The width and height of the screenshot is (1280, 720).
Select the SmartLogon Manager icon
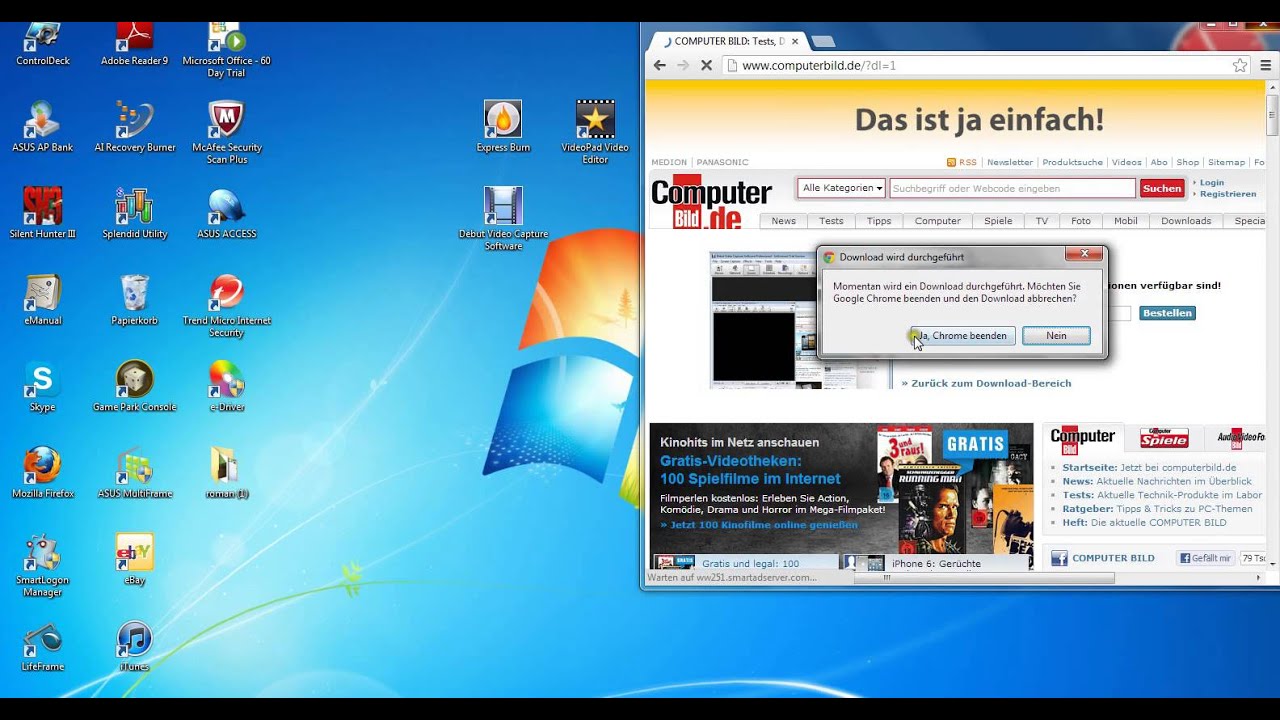pos(43,565)
